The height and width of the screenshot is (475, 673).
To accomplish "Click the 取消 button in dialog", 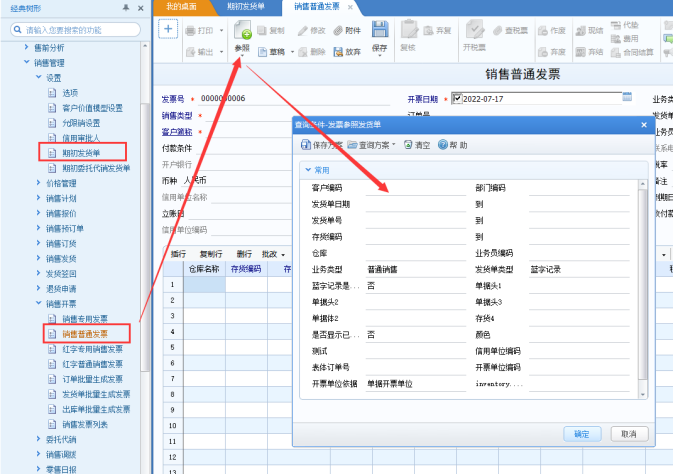I will pyautogui.click(x=629, y=434).
